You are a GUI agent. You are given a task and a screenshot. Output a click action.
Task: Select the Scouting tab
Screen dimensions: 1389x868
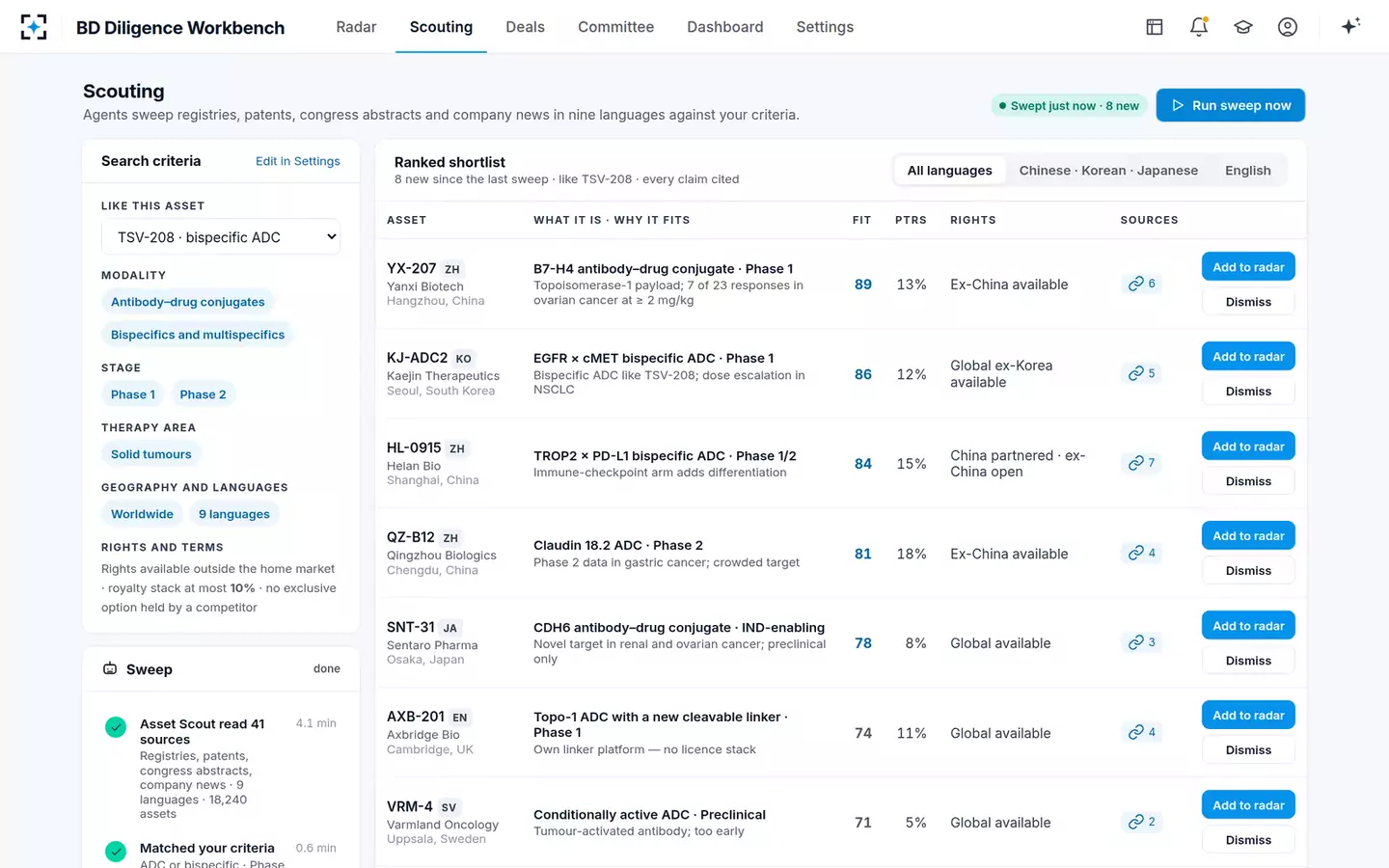point(441,27)
